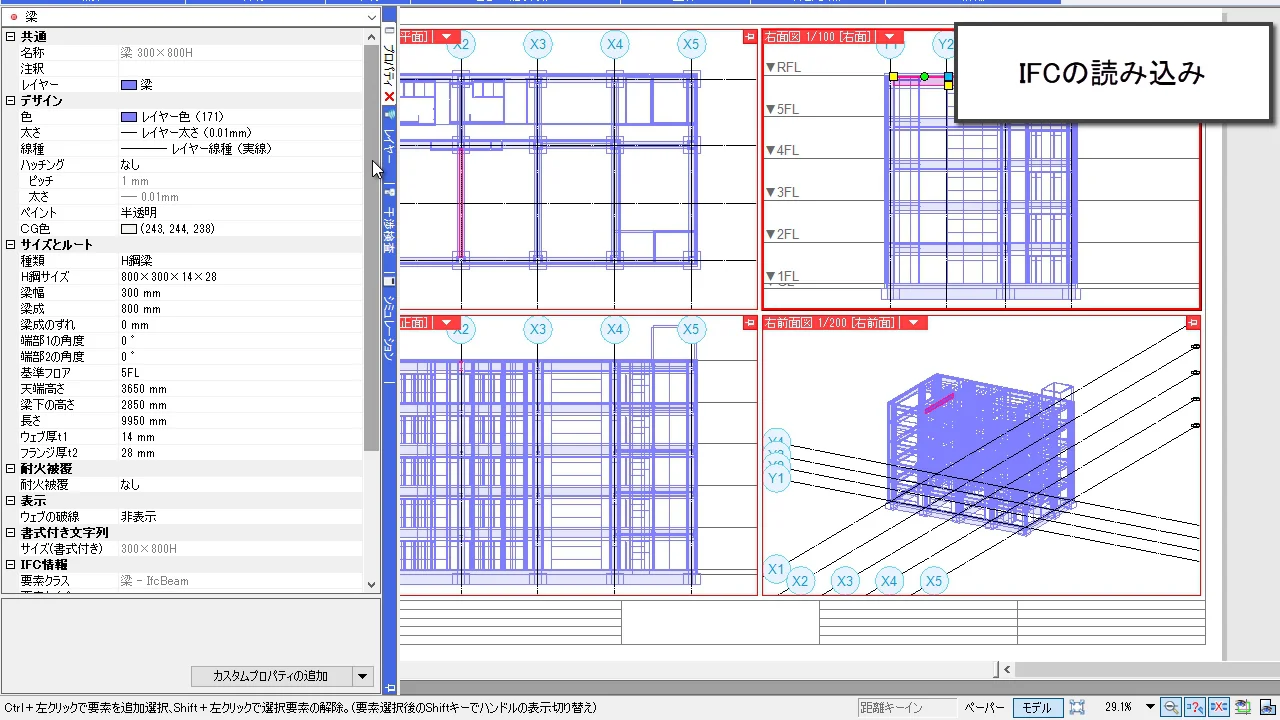Click the element query icon with question mark
Viewport: 1280px width, 720px height.
pos(1194,707)
